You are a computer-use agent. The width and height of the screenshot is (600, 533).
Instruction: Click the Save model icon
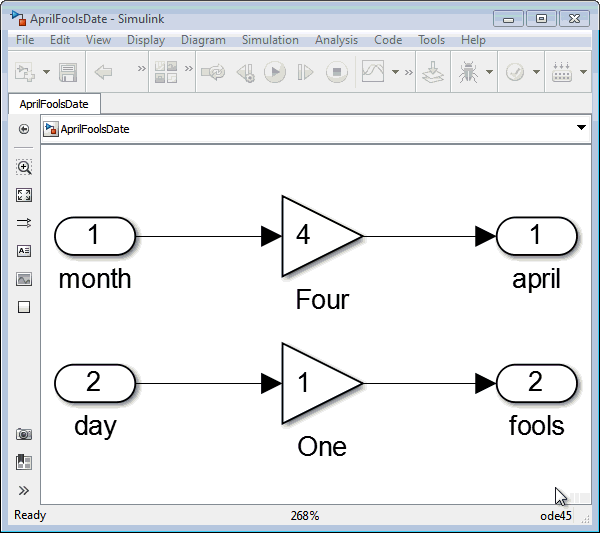(68, 73)
